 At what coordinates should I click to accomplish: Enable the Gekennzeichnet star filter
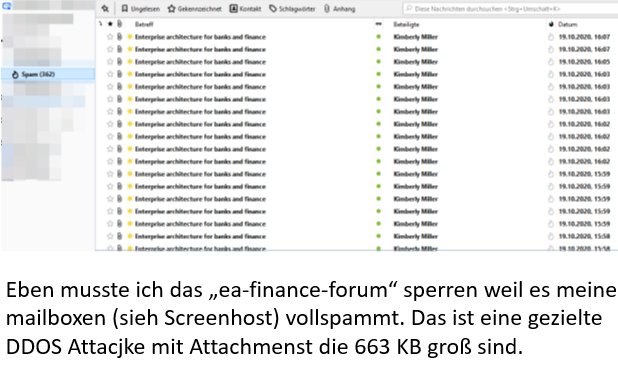(194, 9)
